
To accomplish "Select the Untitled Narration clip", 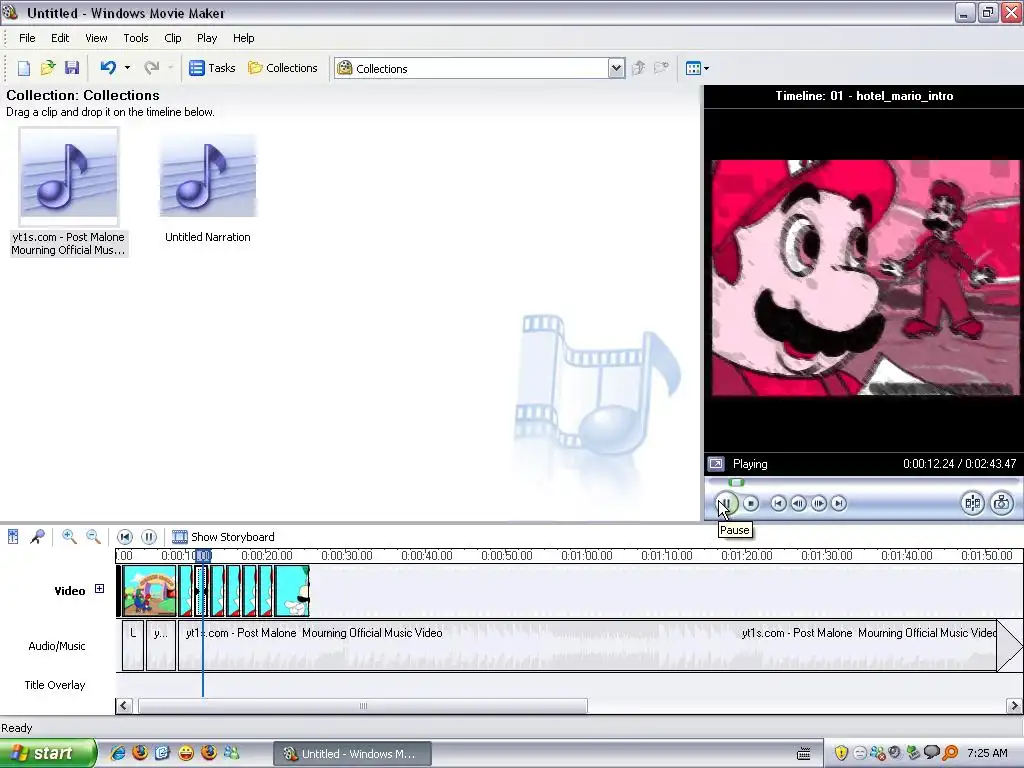I will (208, 188).
